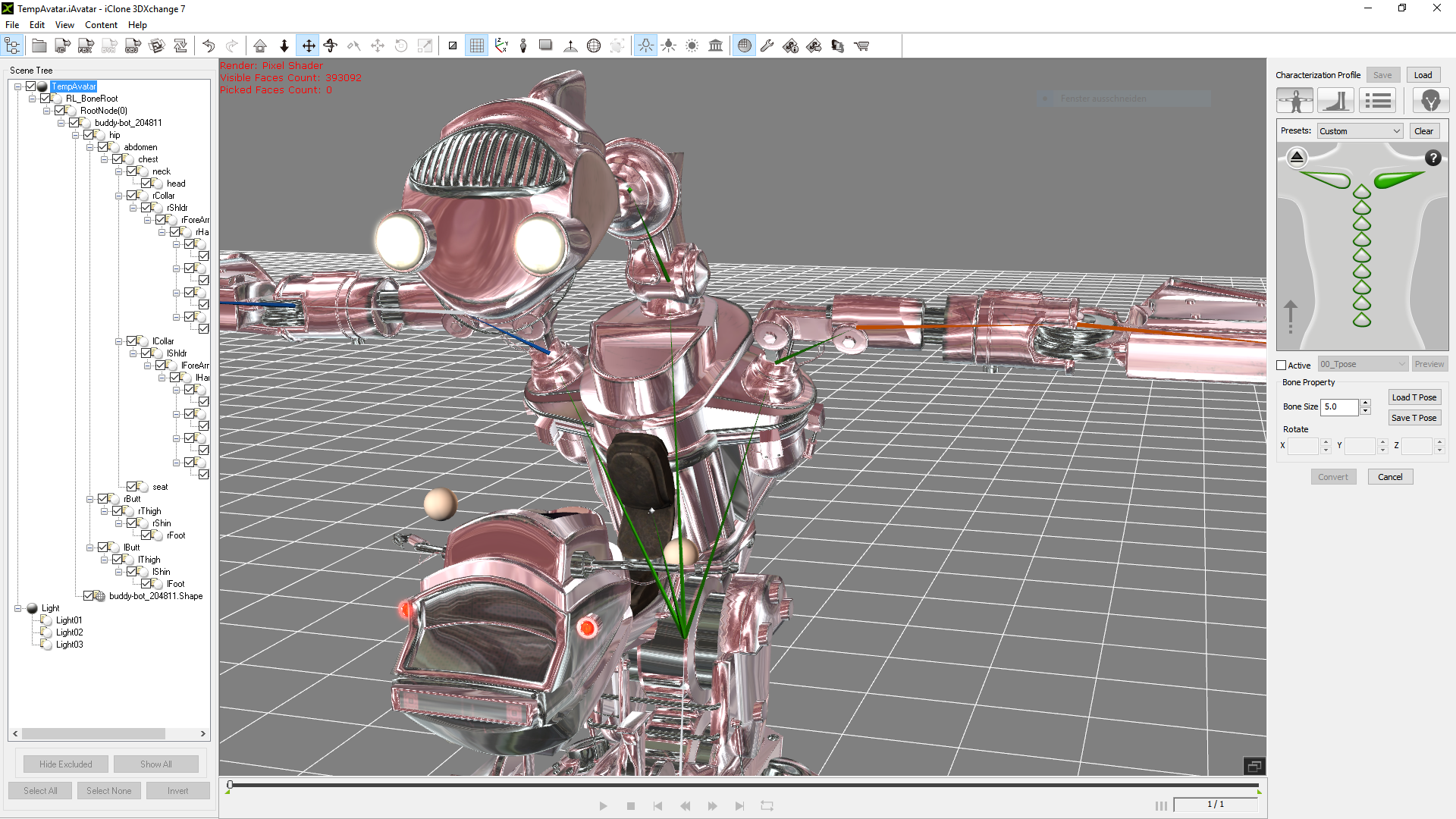The width and height of the screenshot is (1456, 819).
Task: Open a file with the folder icon
Action: (39, 46)
